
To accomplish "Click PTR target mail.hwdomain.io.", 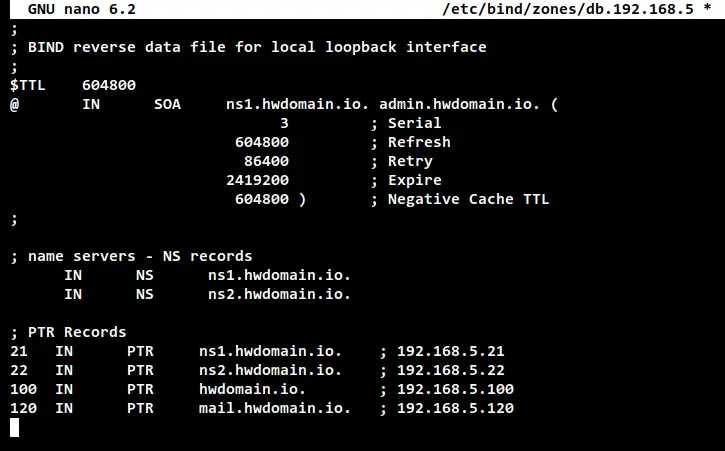I will tap(275, 408).
